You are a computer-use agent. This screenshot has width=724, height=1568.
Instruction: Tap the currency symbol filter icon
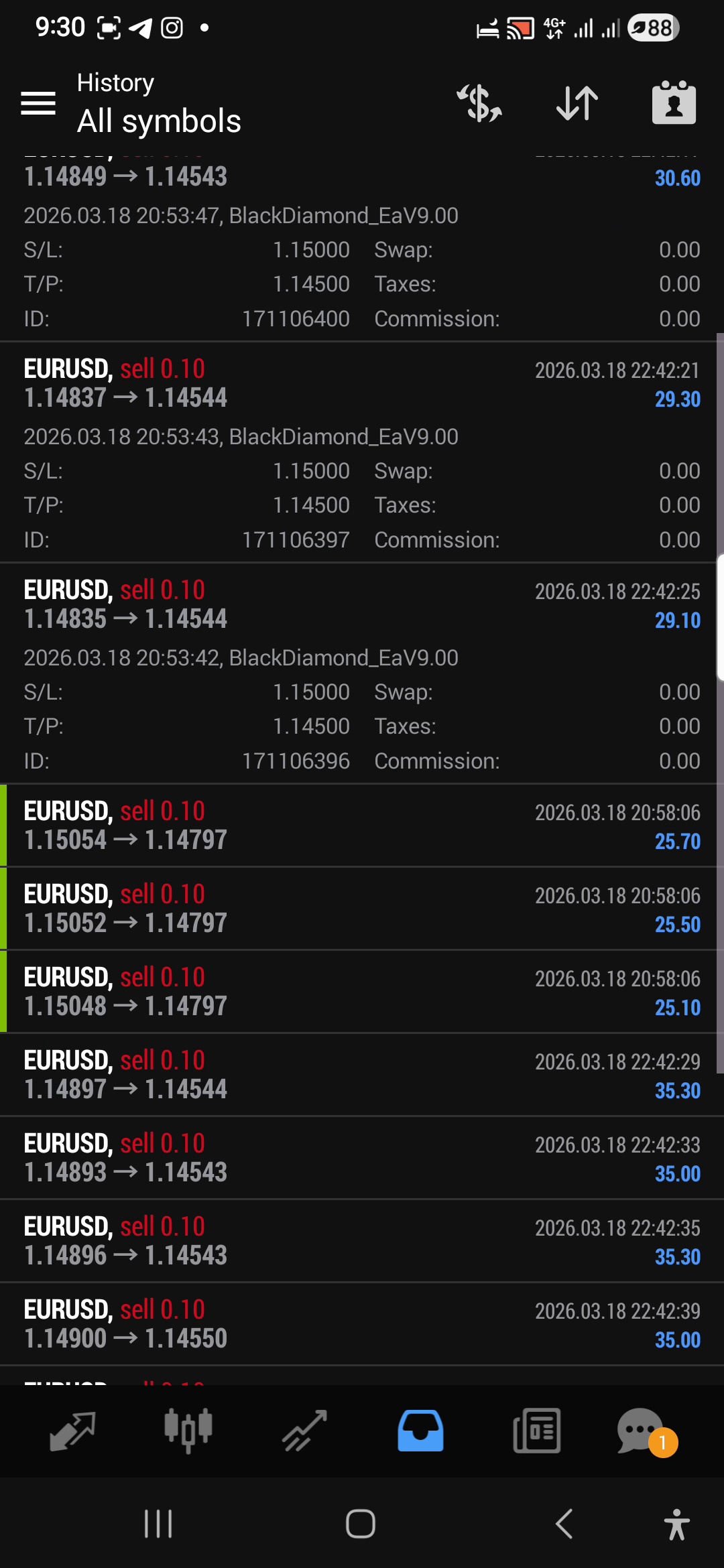[479, 103]
